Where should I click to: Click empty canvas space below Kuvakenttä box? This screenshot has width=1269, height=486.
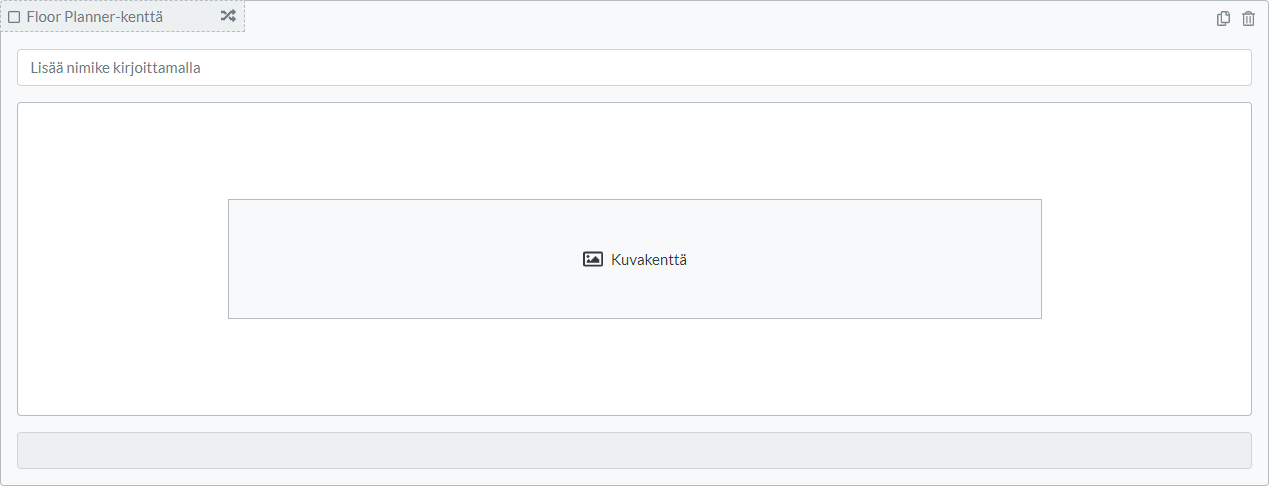[x=634, y=366]
